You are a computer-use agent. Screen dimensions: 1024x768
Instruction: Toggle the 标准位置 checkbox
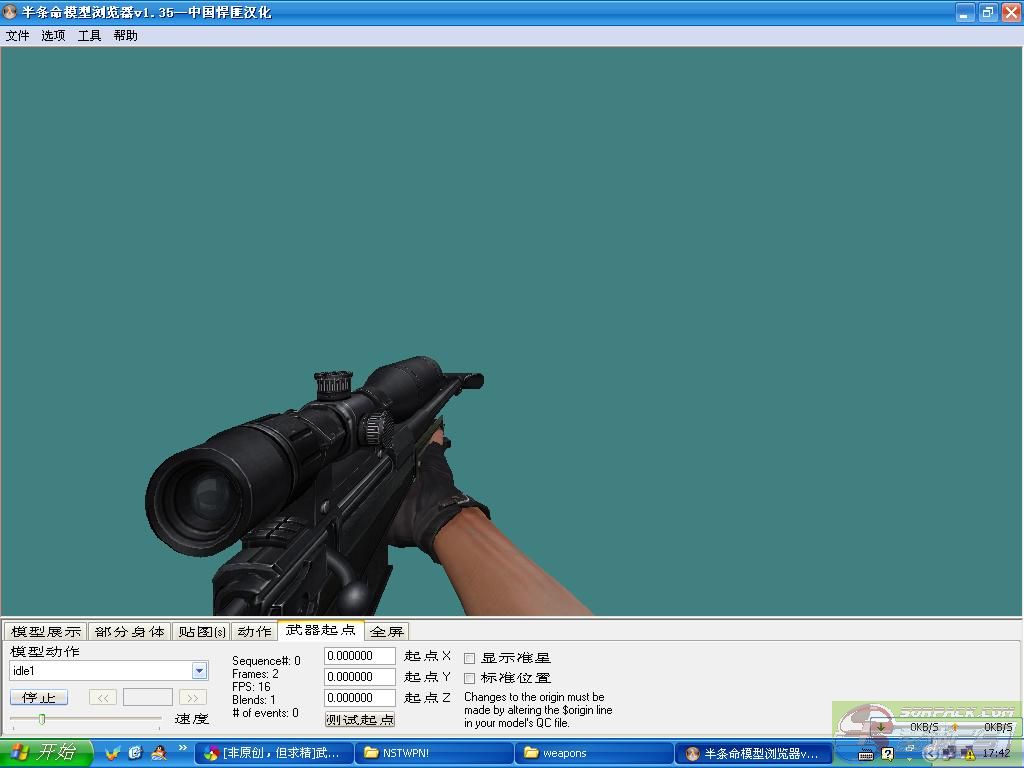click(x=470, y=678)
